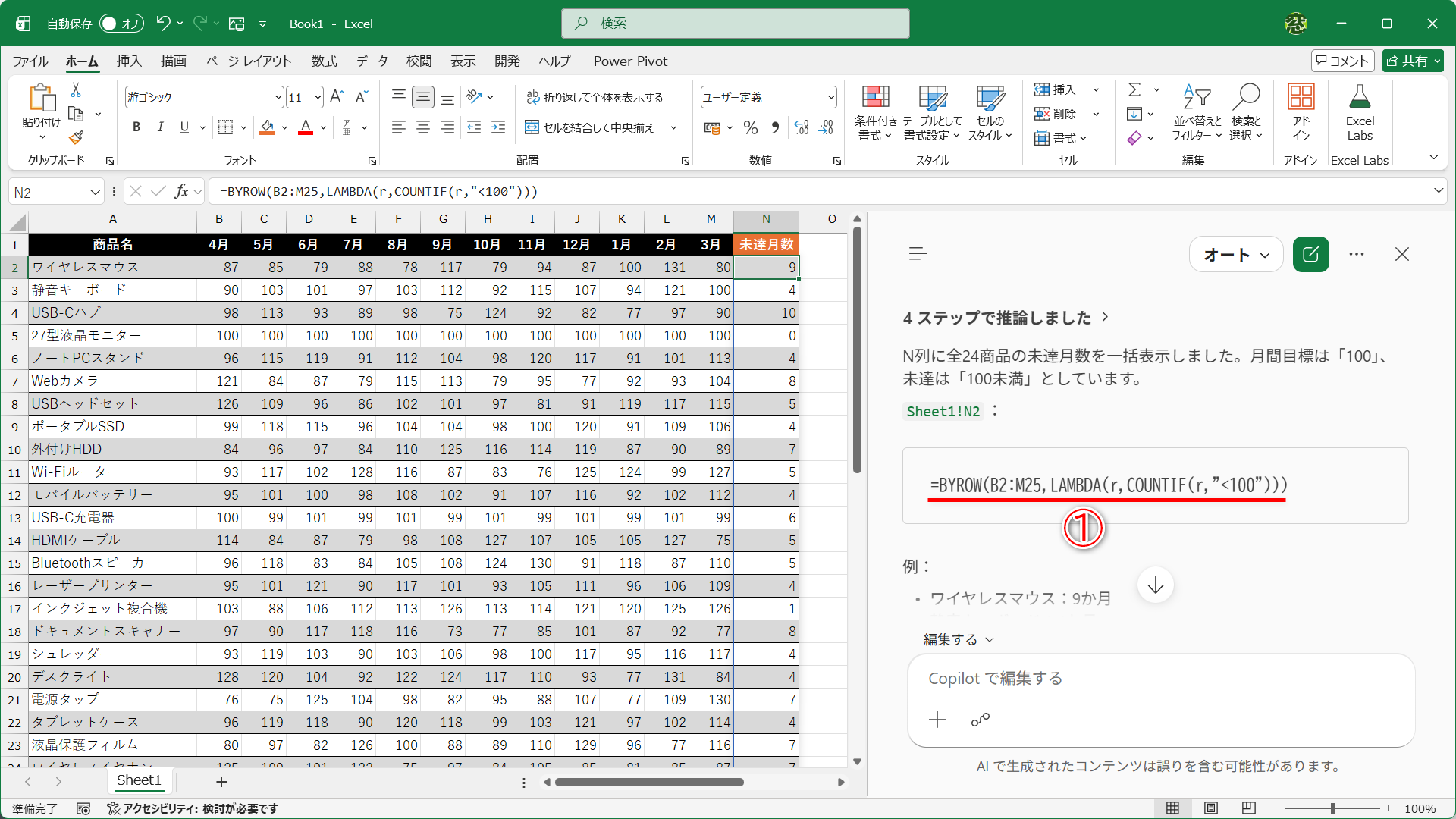Click the AutoSum sigma icon
This screenshot has height=819, width=1456.
tap(1134, 89)
